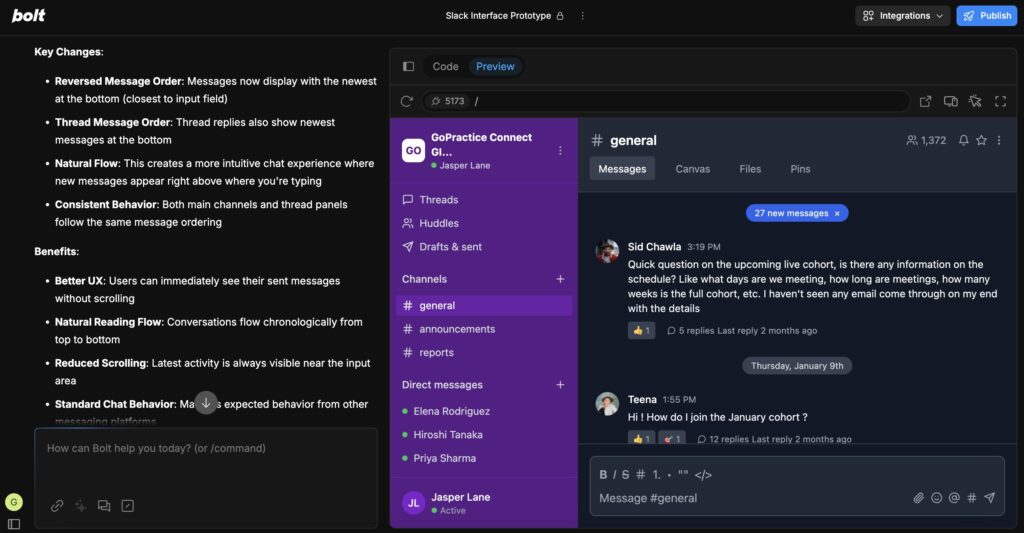Screen dimensions: 1024x533
Task: Attach a link in Bolt prompt
Action: pyautogui.click(x=57, y=506)
